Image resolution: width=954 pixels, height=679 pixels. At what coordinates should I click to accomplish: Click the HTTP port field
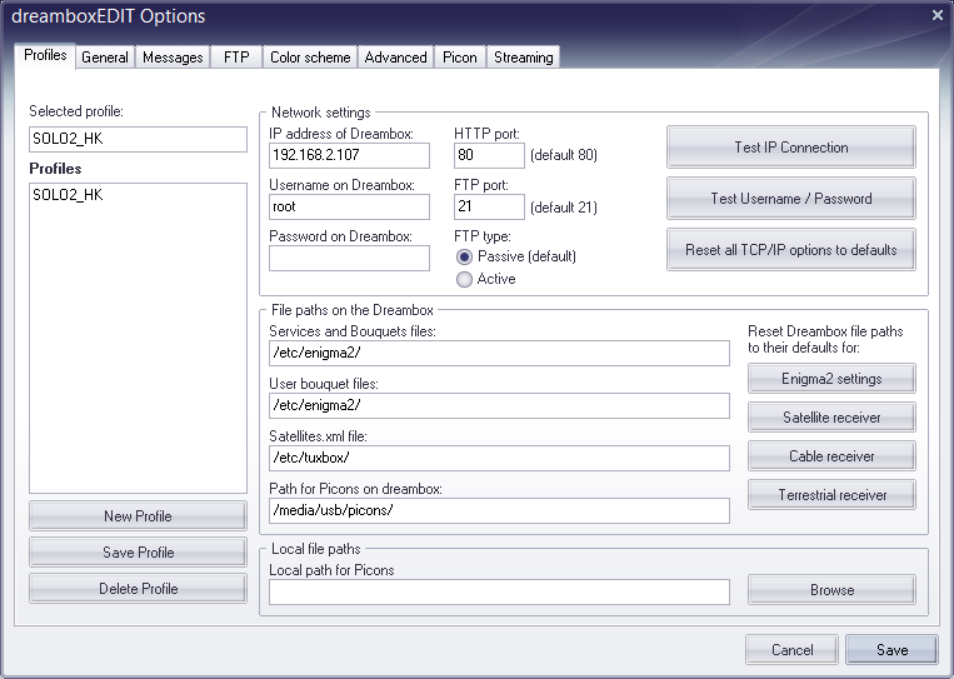[x=489, y=155]
